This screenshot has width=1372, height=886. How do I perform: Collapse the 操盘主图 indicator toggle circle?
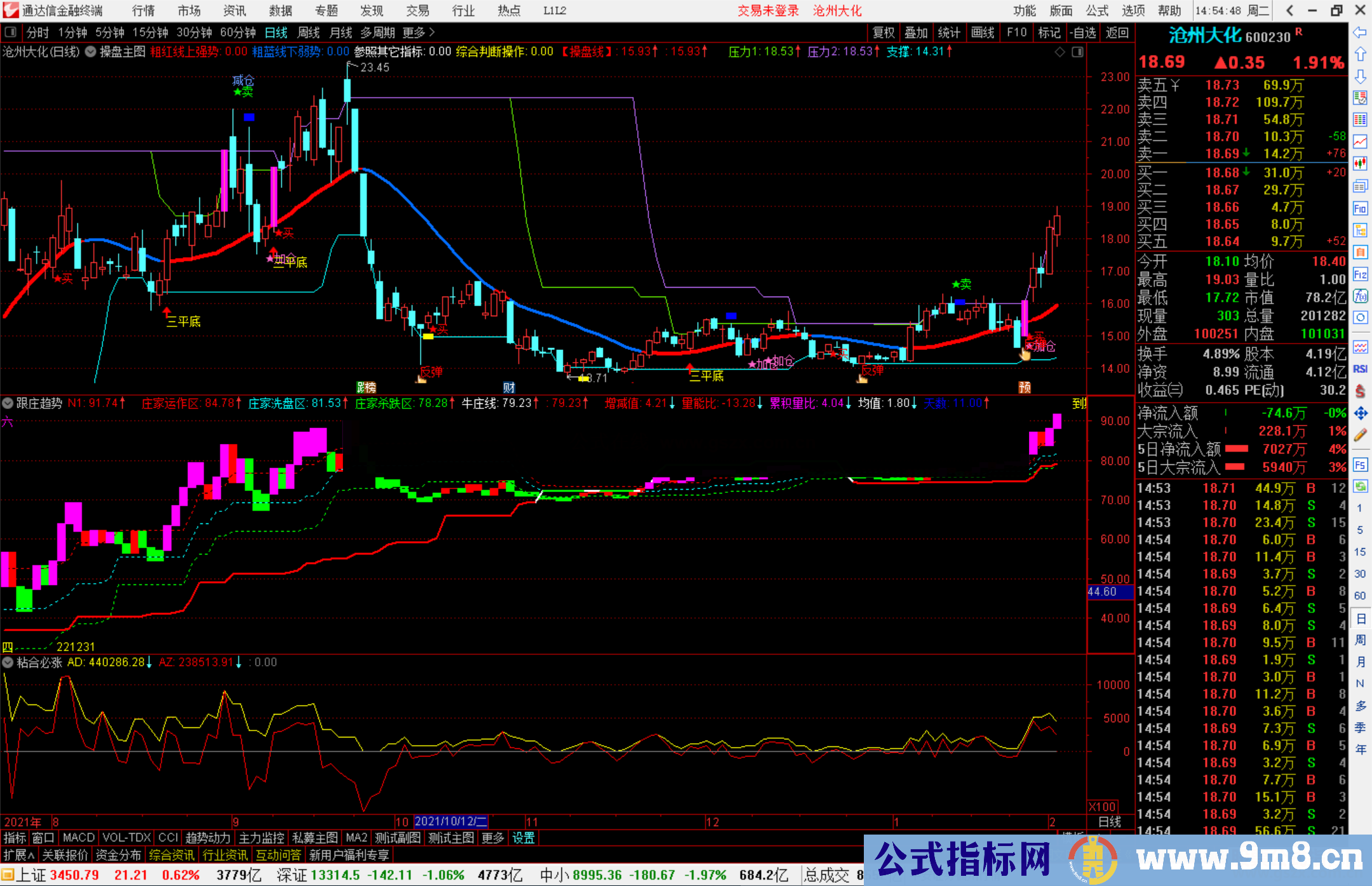(x=91, y=52)
